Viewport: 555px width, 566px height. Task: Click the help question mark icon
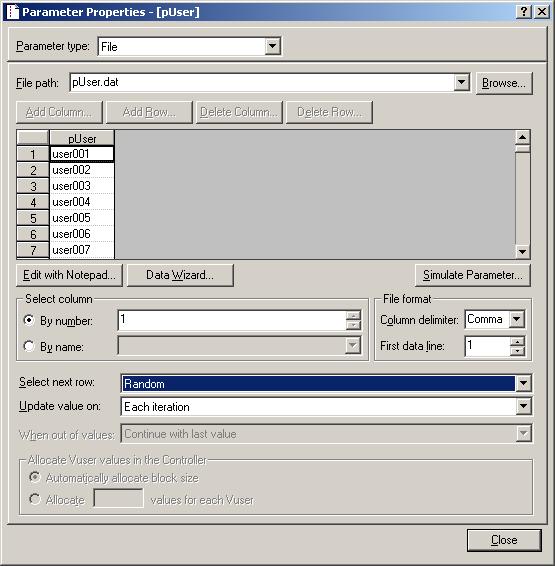523,12
